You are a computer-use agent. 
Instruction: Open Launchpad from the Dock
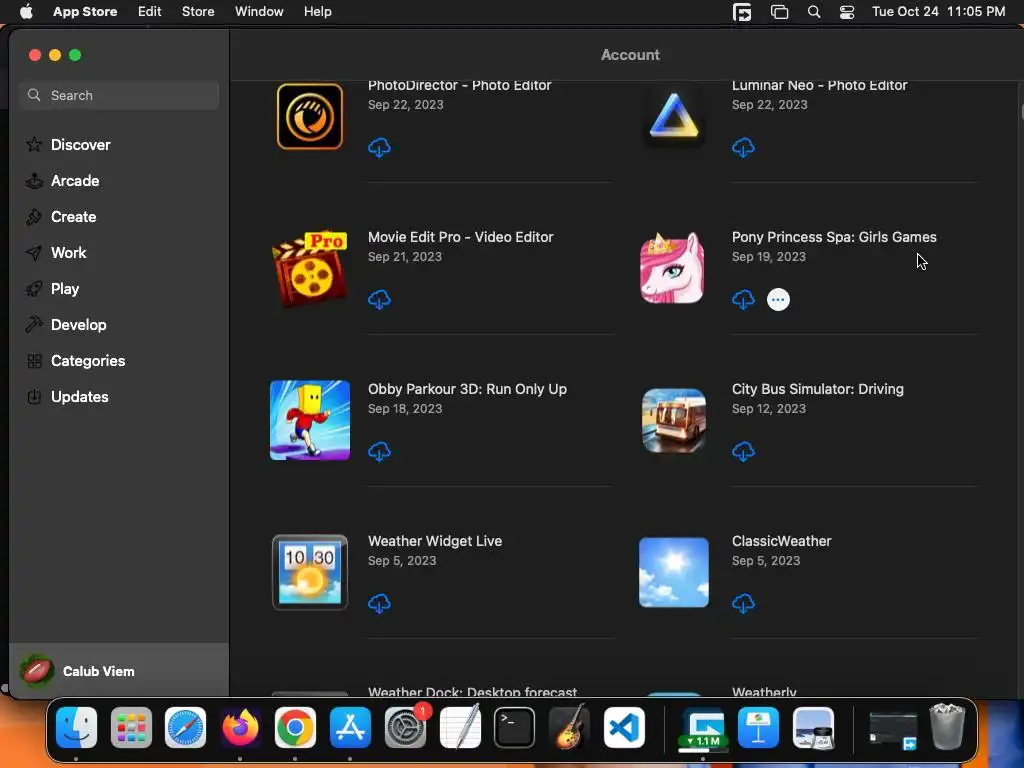[131, 727]
